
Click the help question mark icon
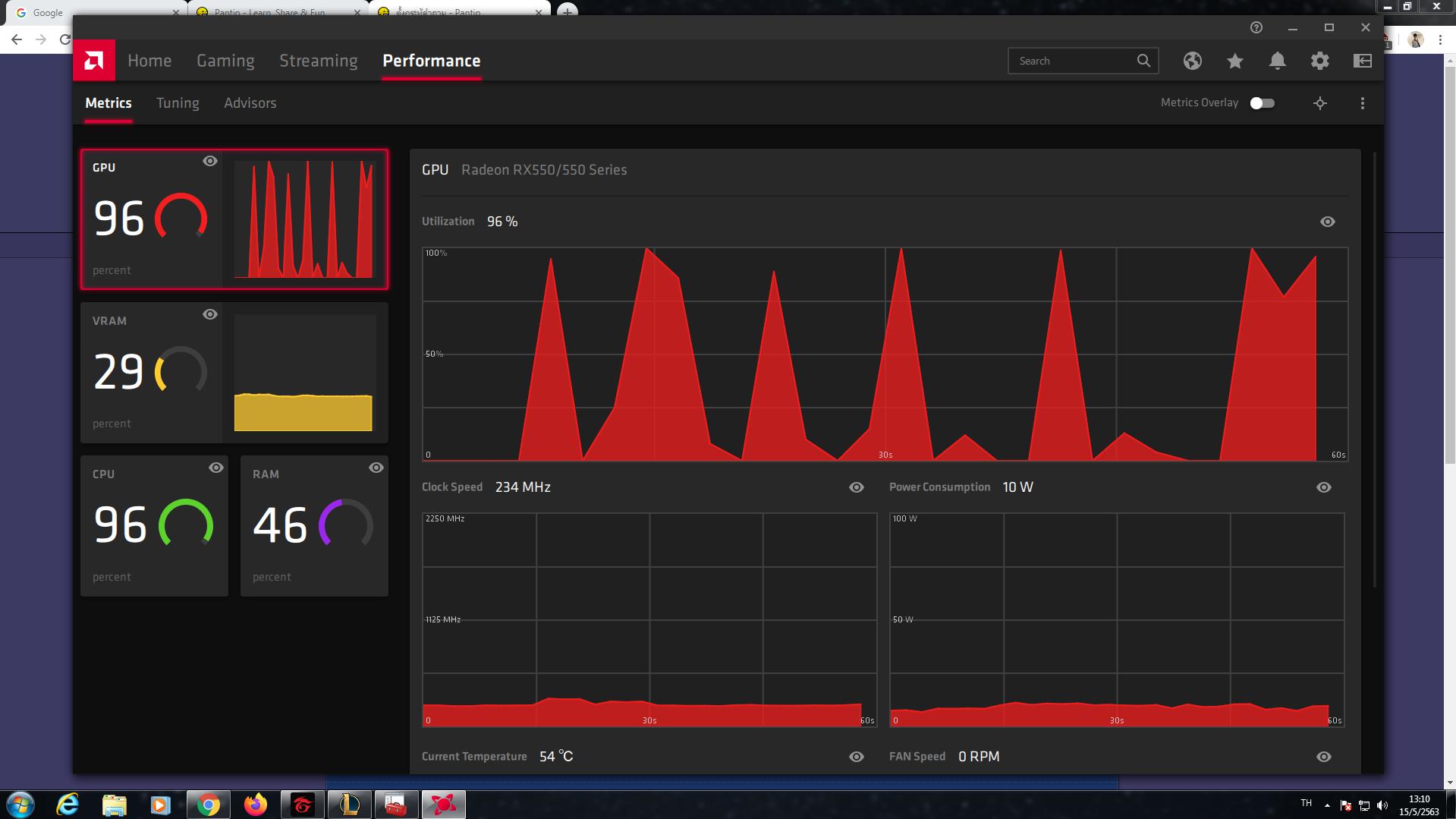1256,27
